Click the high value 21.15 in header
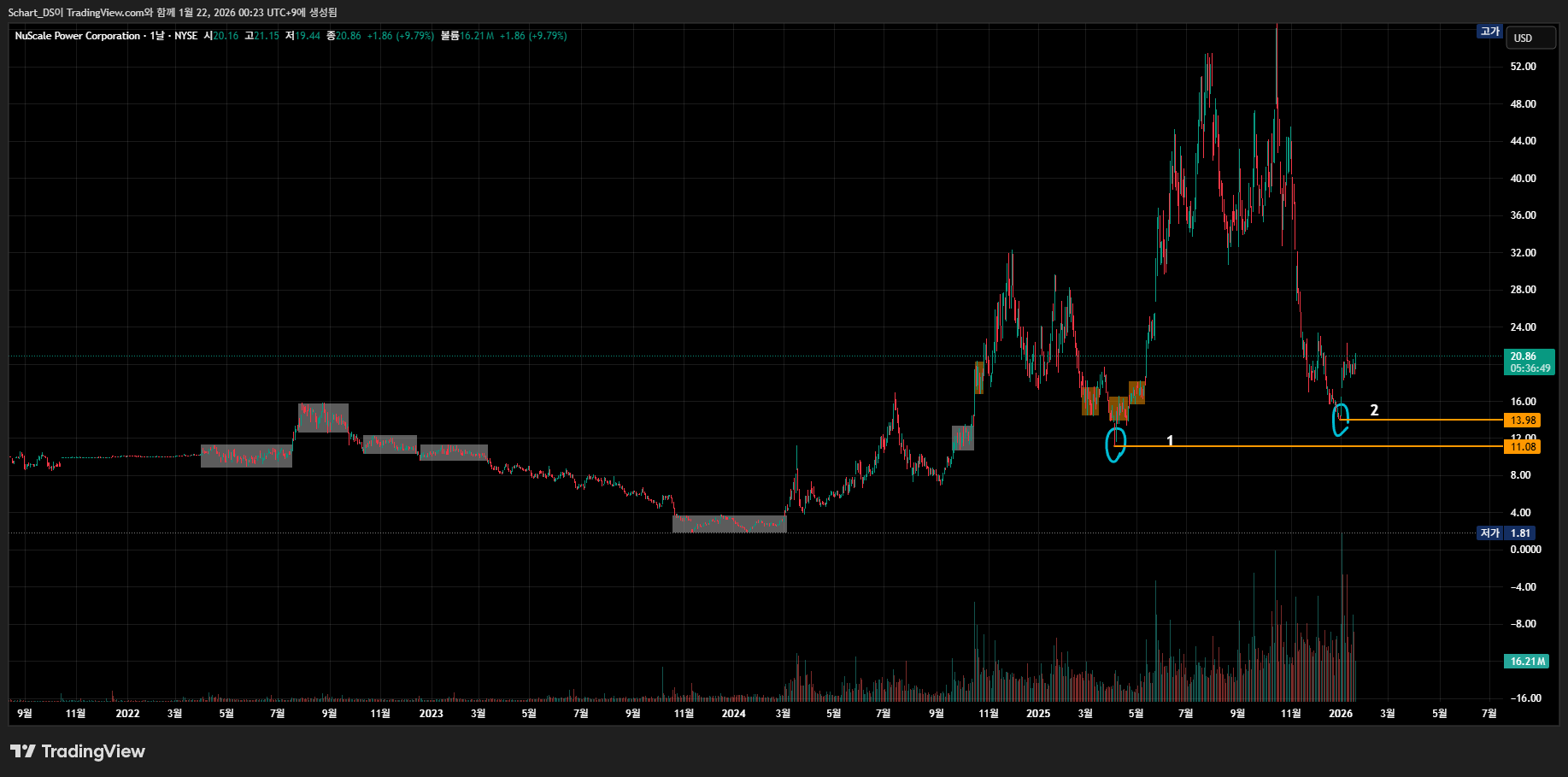 pos(267,36)
